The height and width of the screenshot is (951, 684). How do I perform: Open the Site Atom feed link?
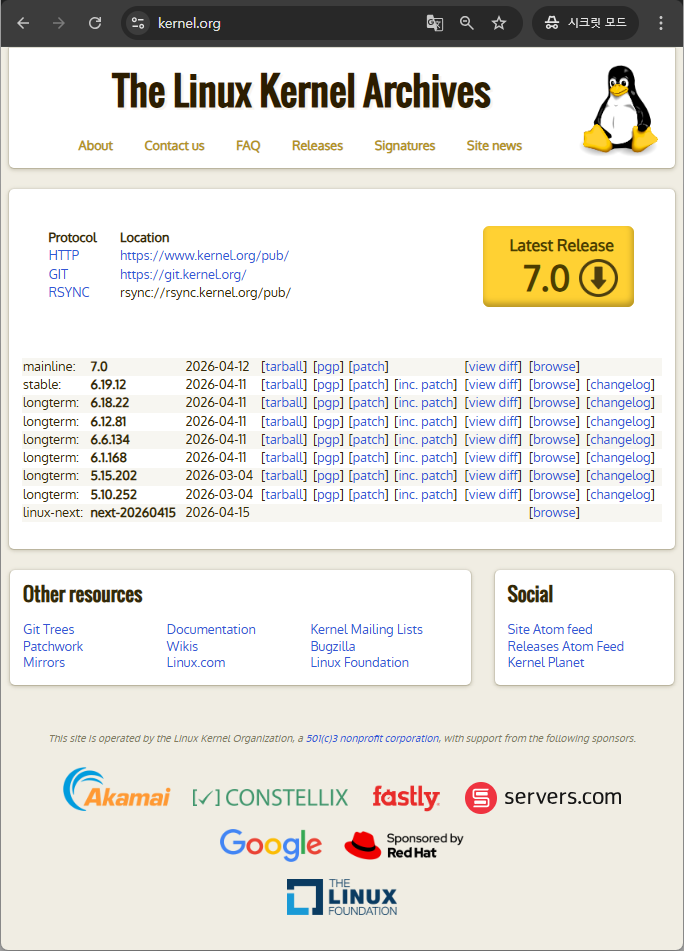click(550, 630)
